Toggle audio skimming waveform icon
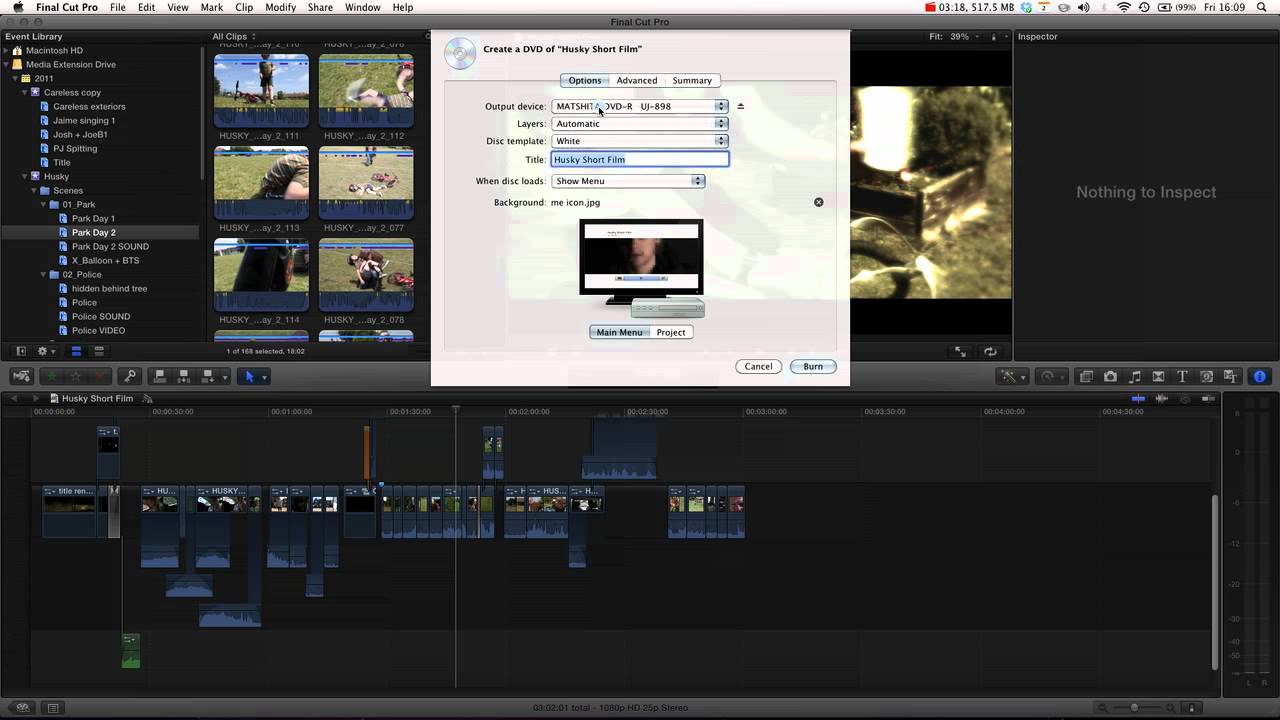The image size is (1280, 720). click(1162, 398)
